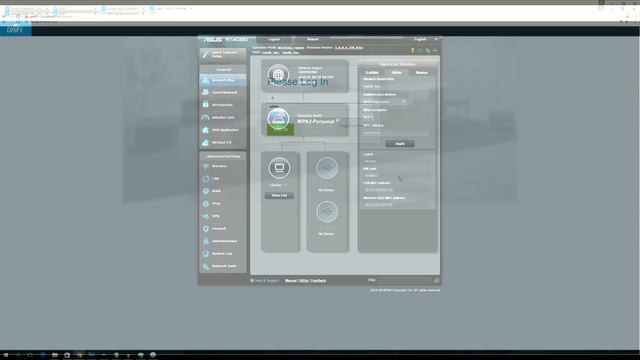The height and width of the screenshot is (360, 640).
Task: Click the Apply button
Action: [x=400, y=144]
